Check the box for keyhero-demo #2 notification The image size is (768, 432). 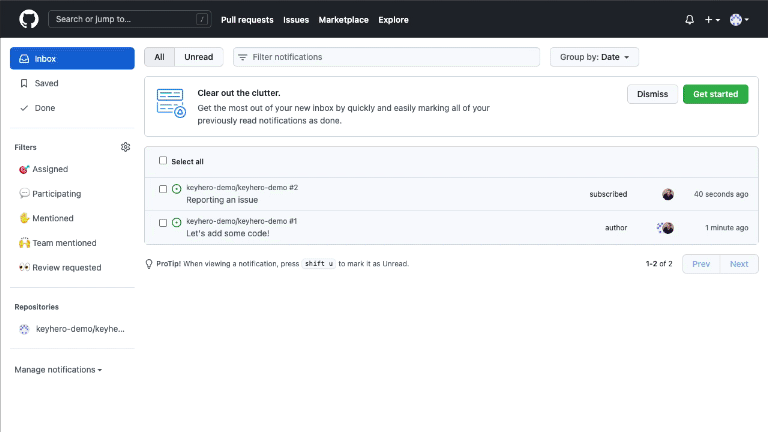[x=163, y=189]
